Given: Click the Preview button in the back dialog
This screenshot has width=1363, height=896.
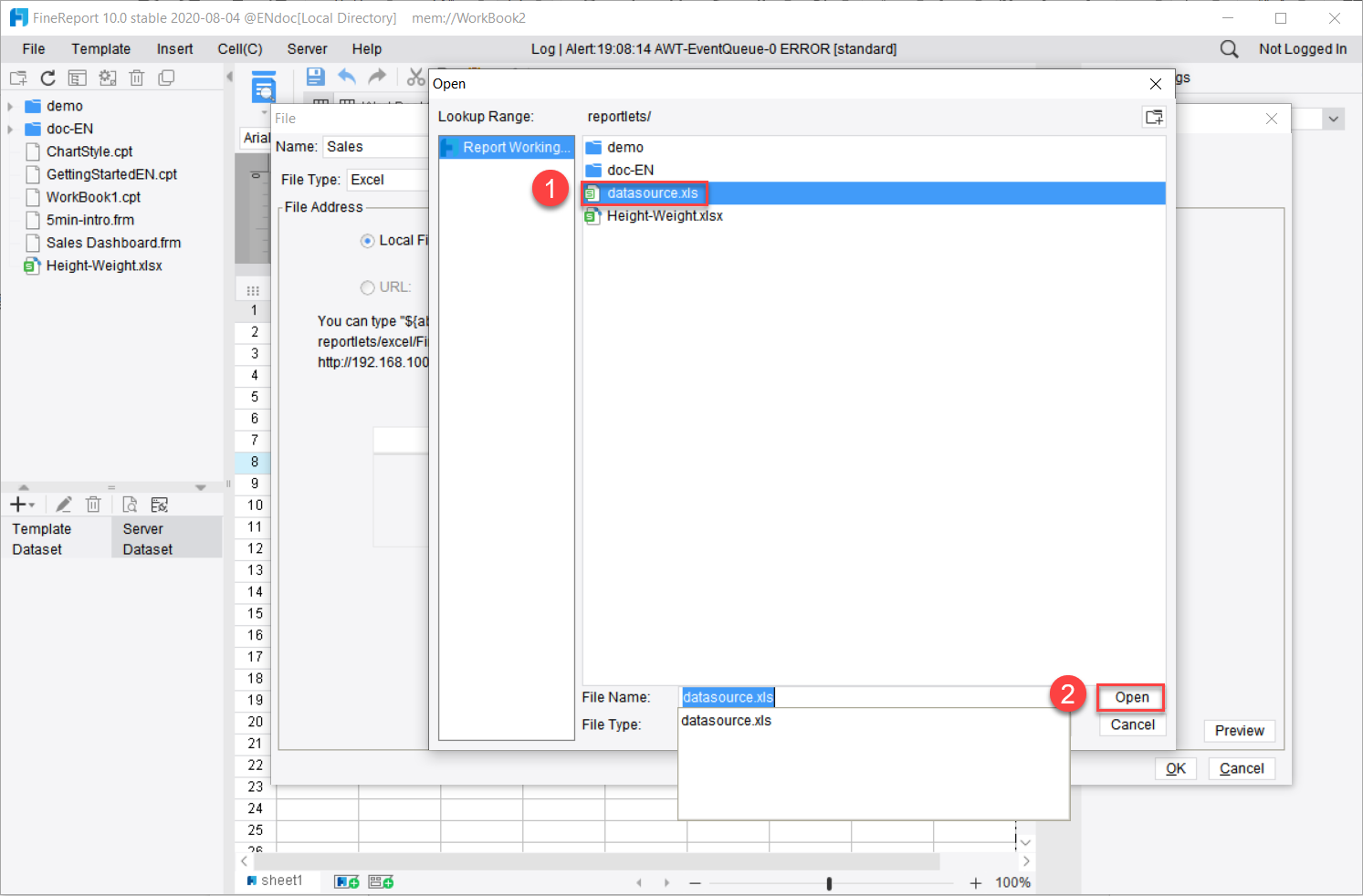Looking at the screenshot, I should pos(1239,731).
